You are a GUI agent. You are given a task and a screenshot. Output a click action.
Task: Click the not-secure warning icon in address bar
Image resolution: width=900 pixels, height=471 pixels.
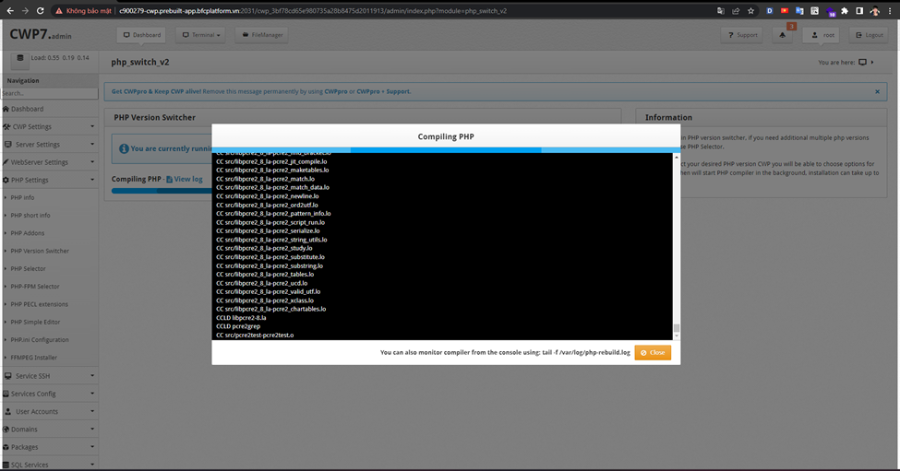(59, 11)
